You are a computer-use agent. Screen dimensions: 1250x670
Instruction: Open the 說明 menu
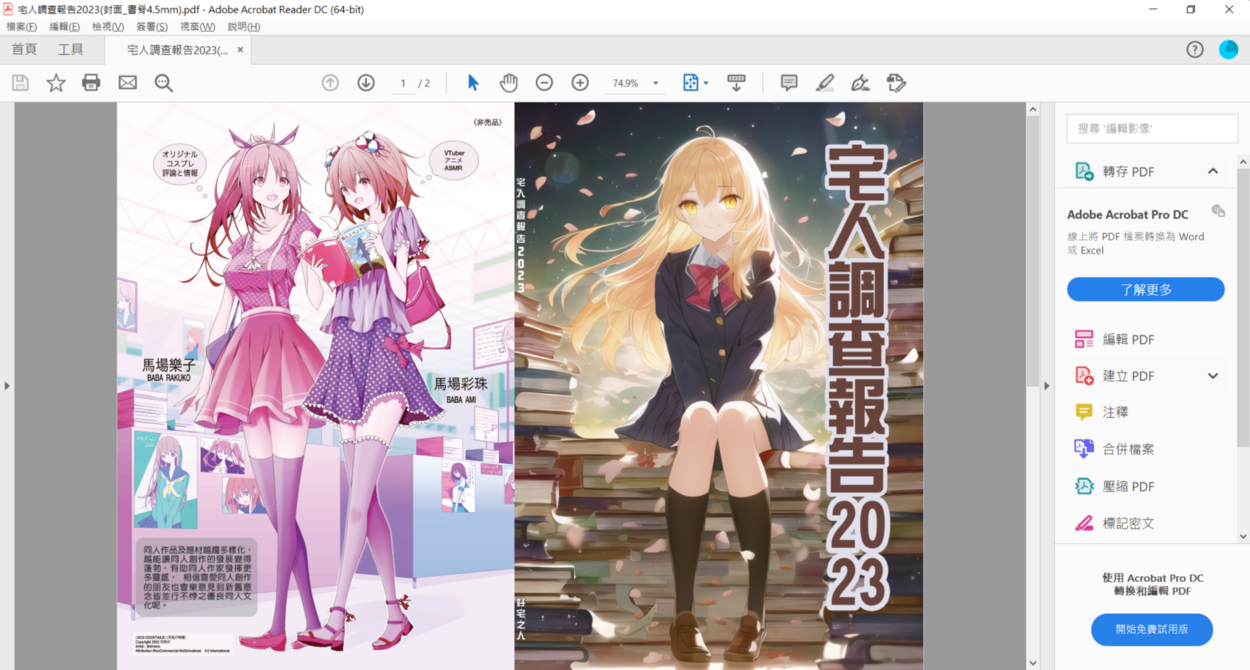pyautogui.click(x=244, y=27)
